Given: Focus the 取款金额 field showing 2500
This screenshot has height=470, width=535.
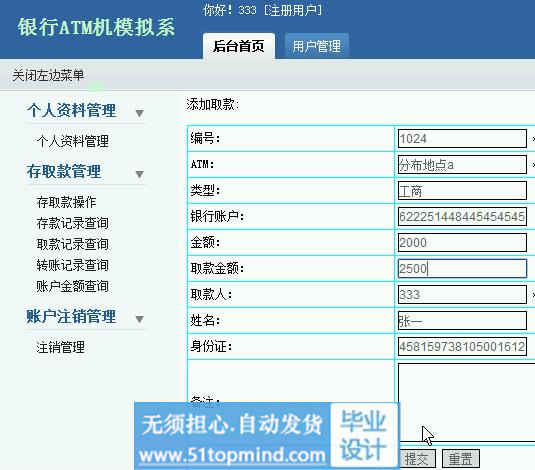Looking at the screenshot, I should [x=462, y=269].
